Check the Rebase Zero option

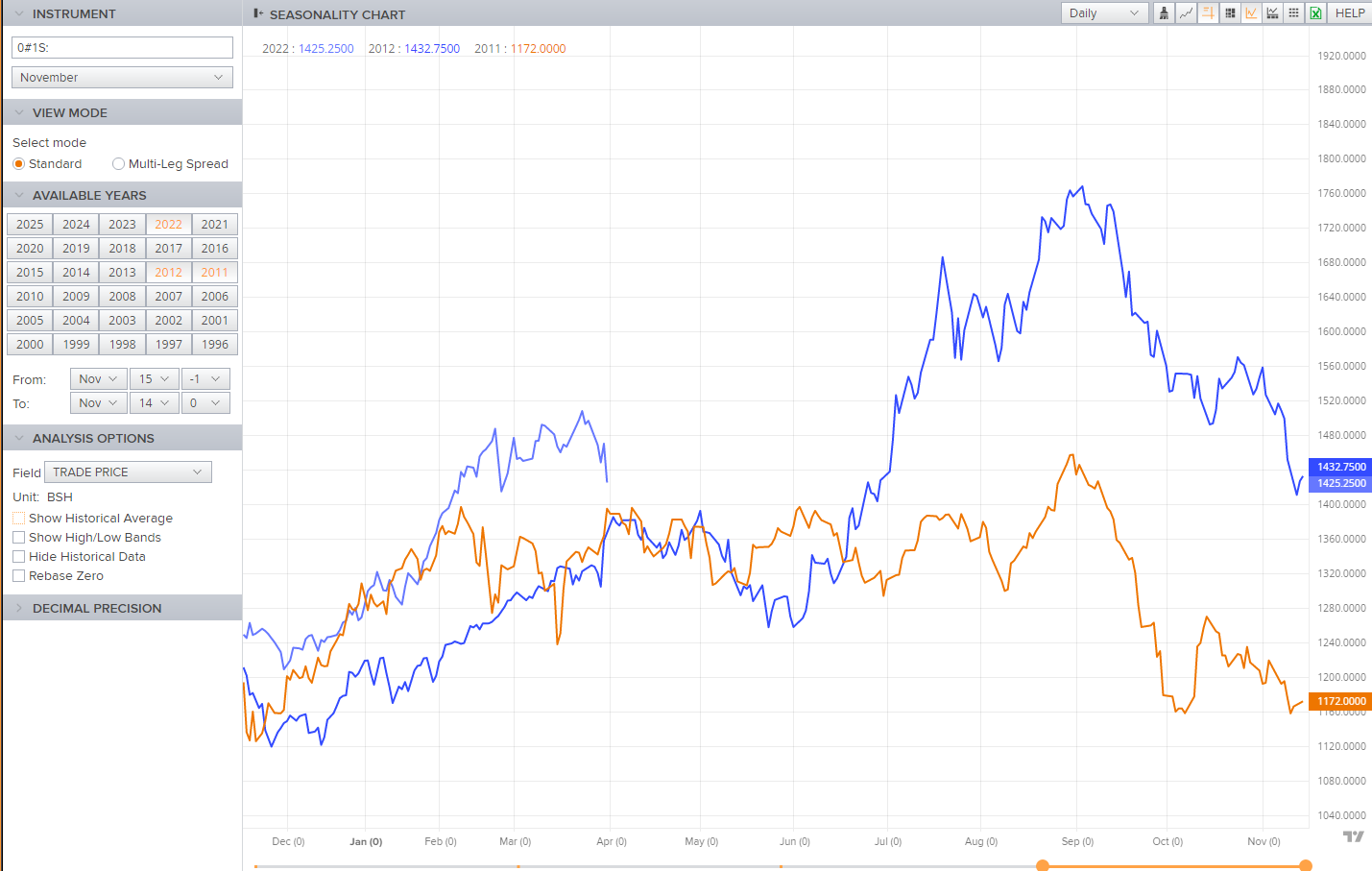pyautogui.click(x=18, y=576)
